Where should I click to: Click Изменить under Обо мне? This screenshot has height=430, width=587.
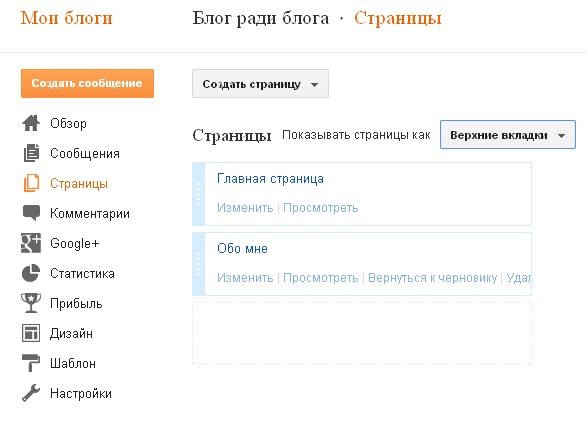[x=245, y=278]
